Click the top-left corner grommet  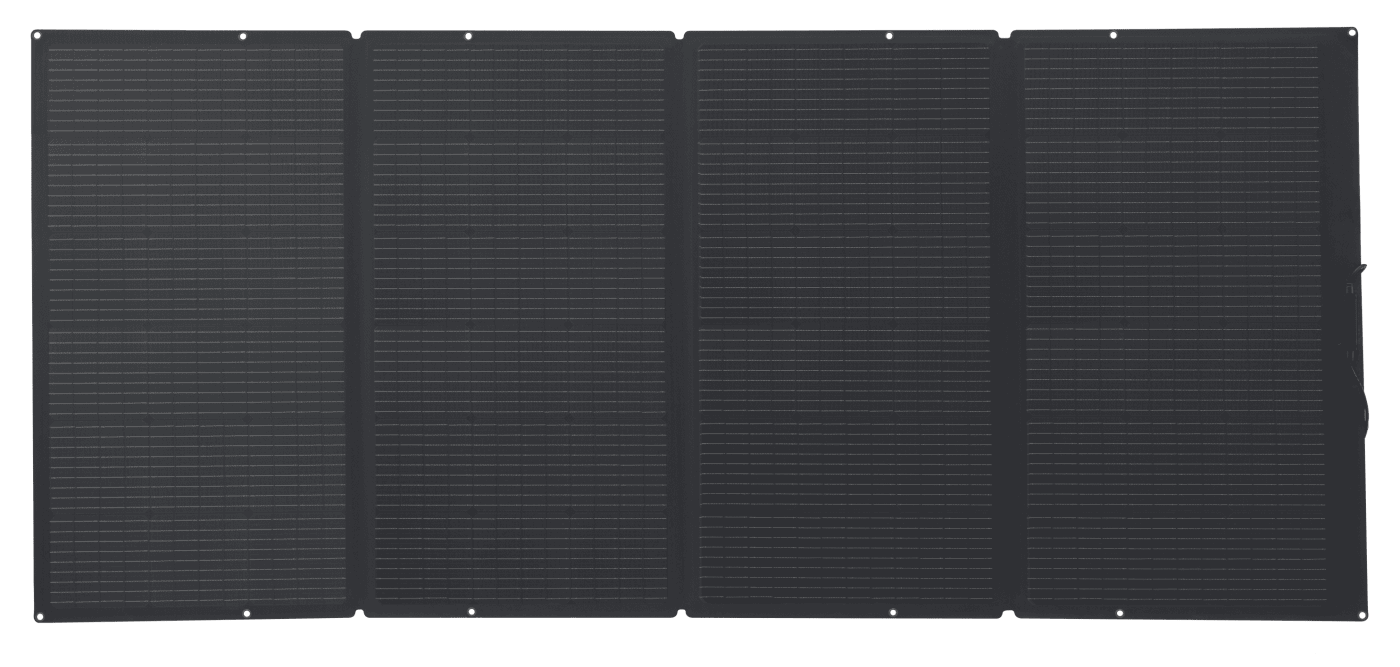pyautogui.click(x=40, y=38)
